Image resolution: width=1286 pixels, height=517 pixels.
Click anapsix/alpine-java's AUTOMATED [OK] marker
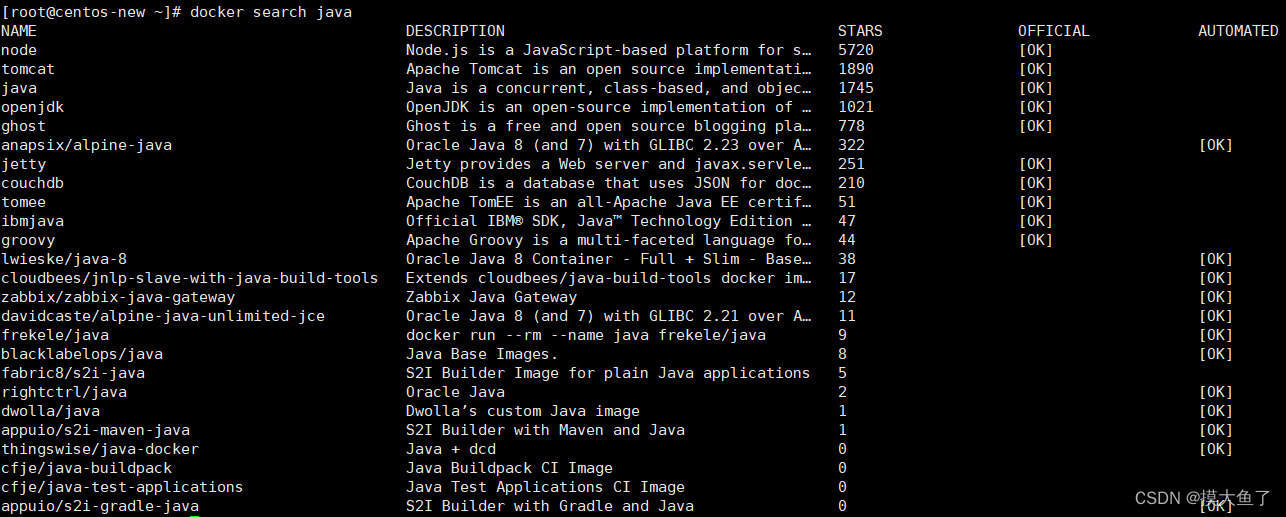point(1216,145)
